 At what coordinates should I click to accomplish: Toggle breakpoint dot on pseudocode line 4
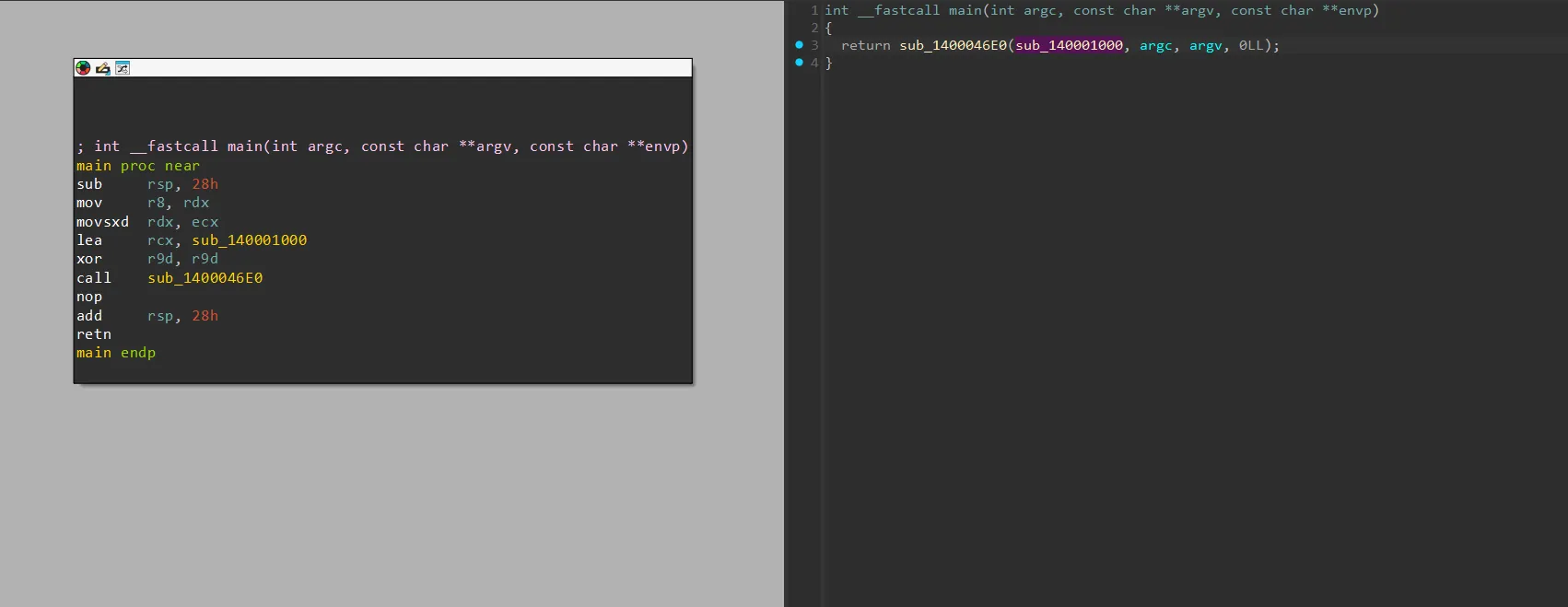[799, 63]
